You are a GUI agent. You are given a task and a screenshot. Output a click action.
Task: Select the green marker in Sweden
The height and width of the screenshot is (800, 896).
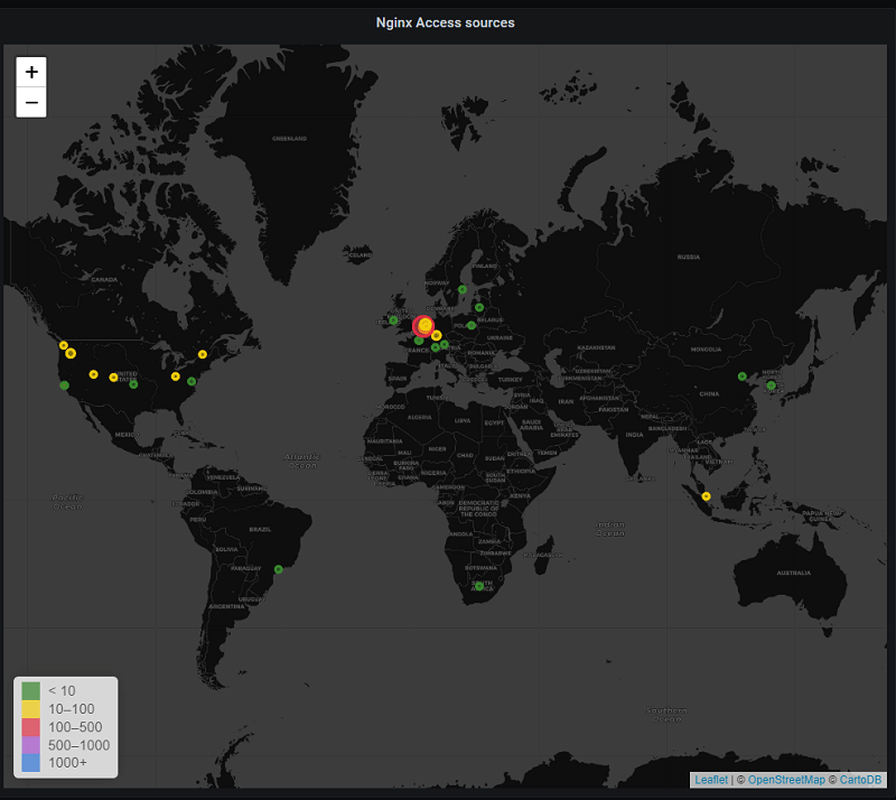point(462,290)
